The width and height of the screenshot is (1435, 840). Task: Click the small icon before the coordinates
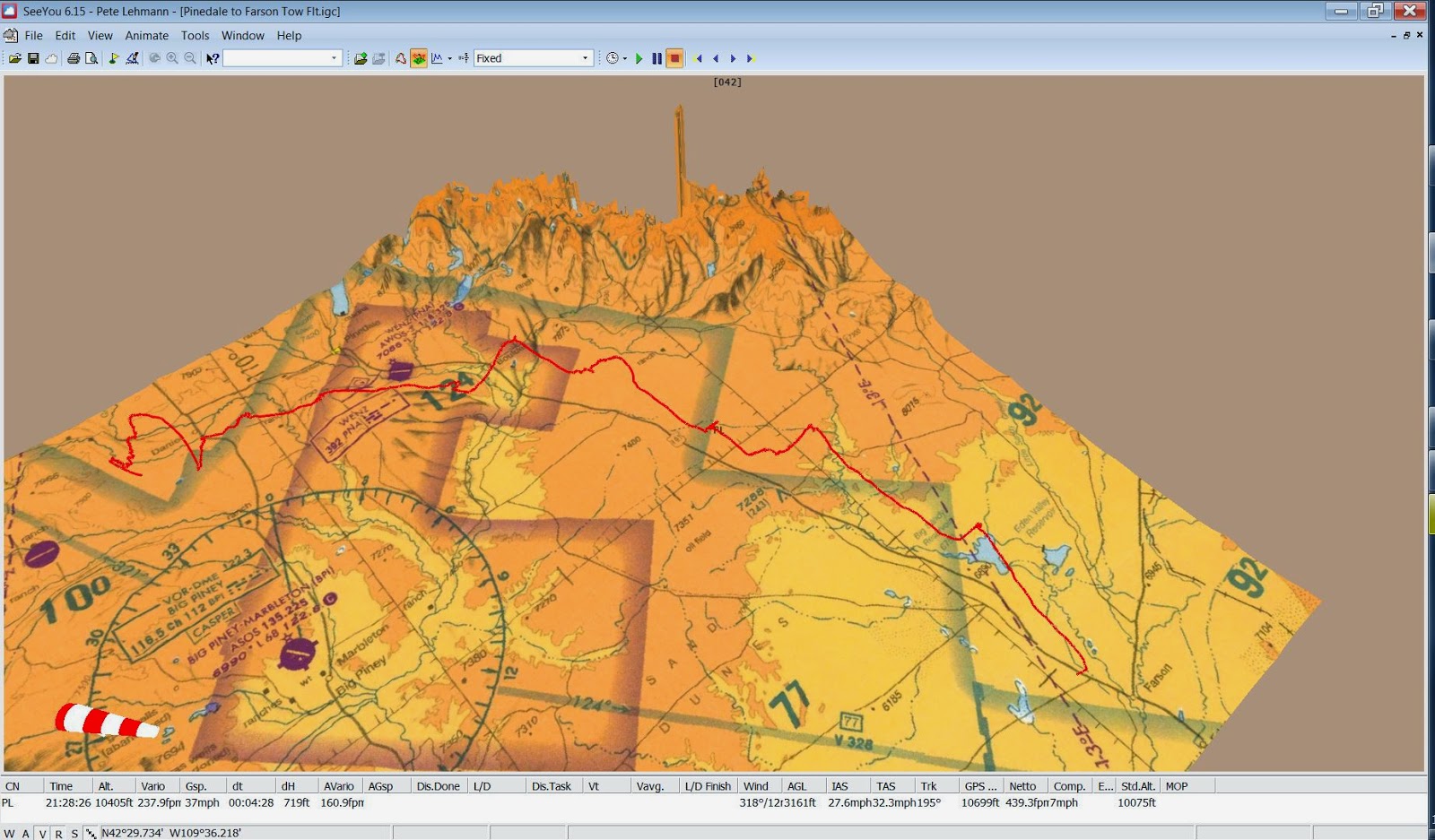91,834
